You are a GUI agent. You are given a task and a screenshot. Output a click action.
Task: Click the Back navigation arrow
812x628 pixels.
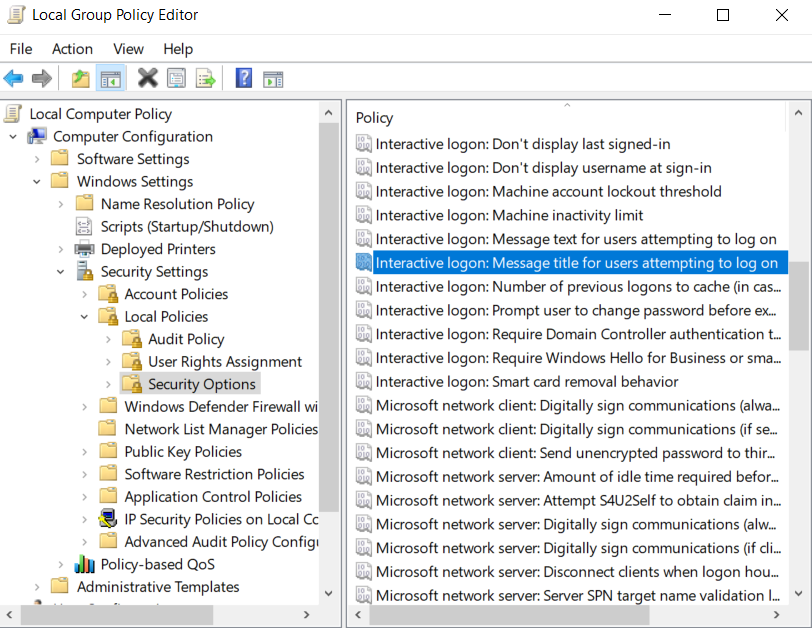pyautogui.click(x=13, y=78)
